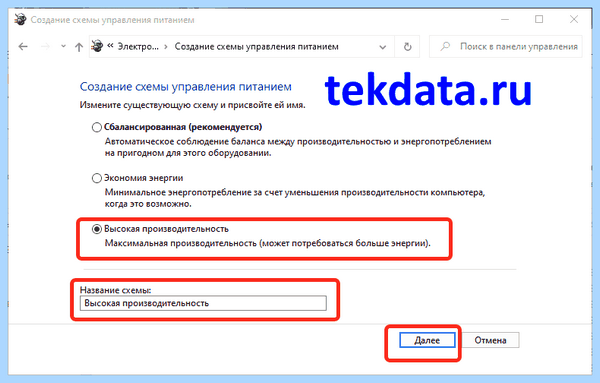The image size is (600, 383).
Task: Click the Back arrow navigation button
Action: [x=23, y=47]
